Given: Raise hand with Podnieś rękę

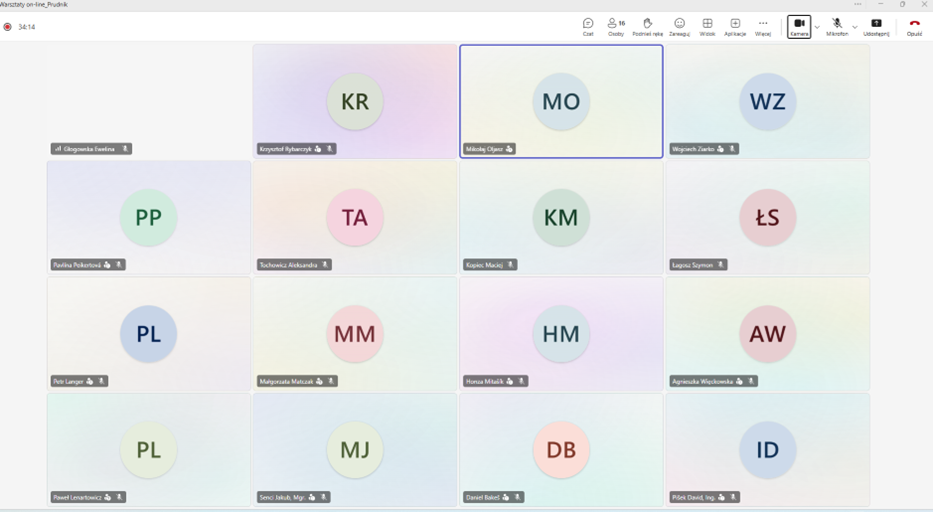Looking at the screenshot, I should click(x=647, y=26).
